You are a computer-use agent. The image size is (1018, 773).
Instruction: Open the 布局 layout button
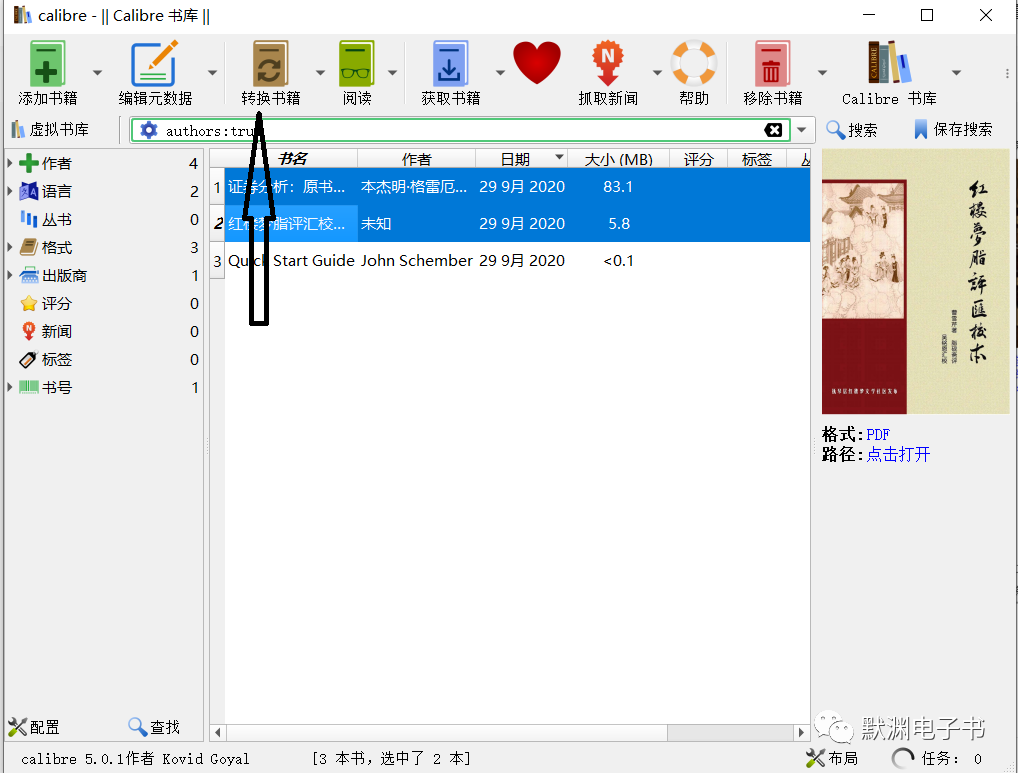(x=832, y=758)
